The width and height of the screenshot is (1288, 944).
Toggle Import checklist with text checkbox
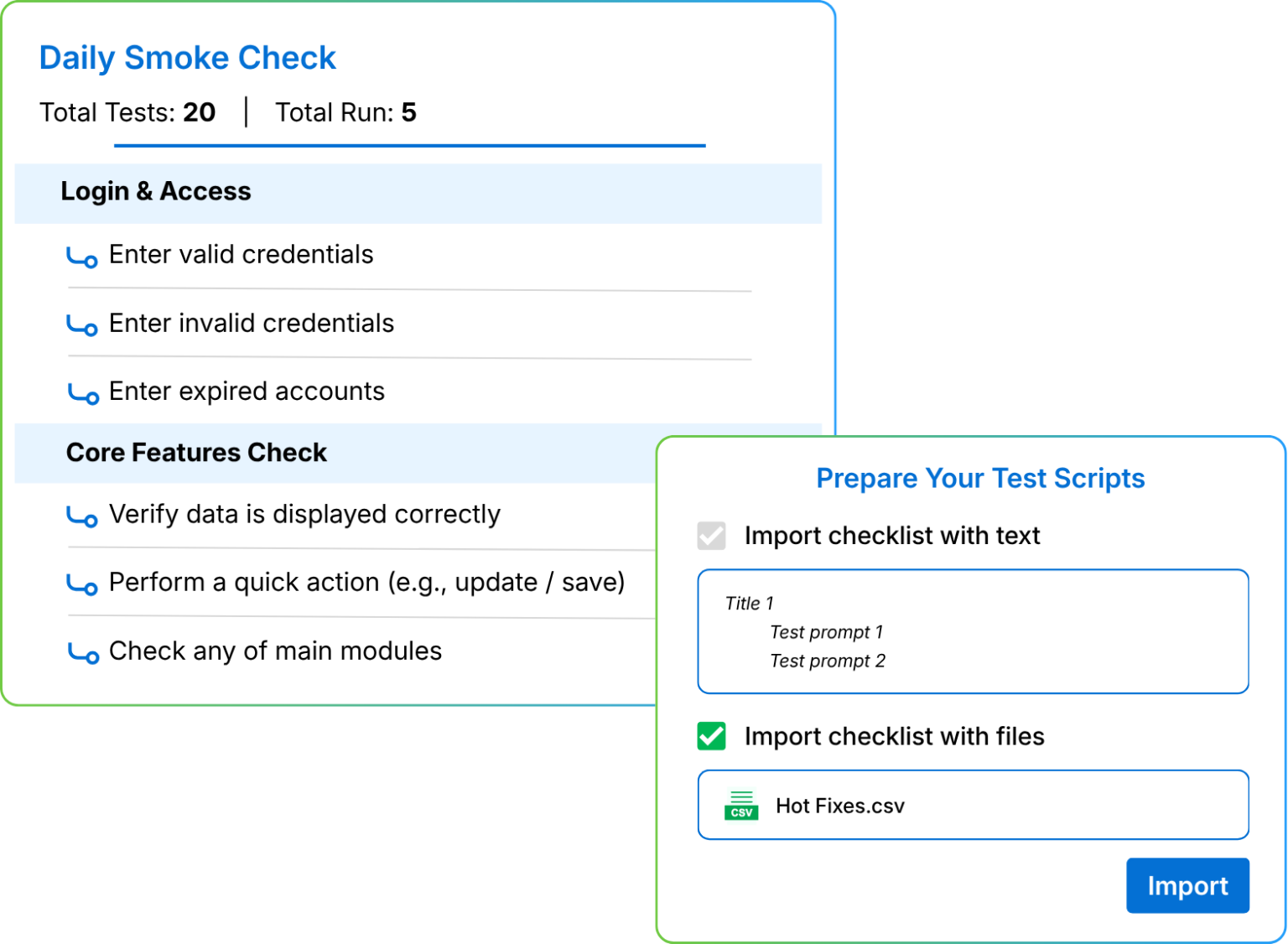pos(712,536)
